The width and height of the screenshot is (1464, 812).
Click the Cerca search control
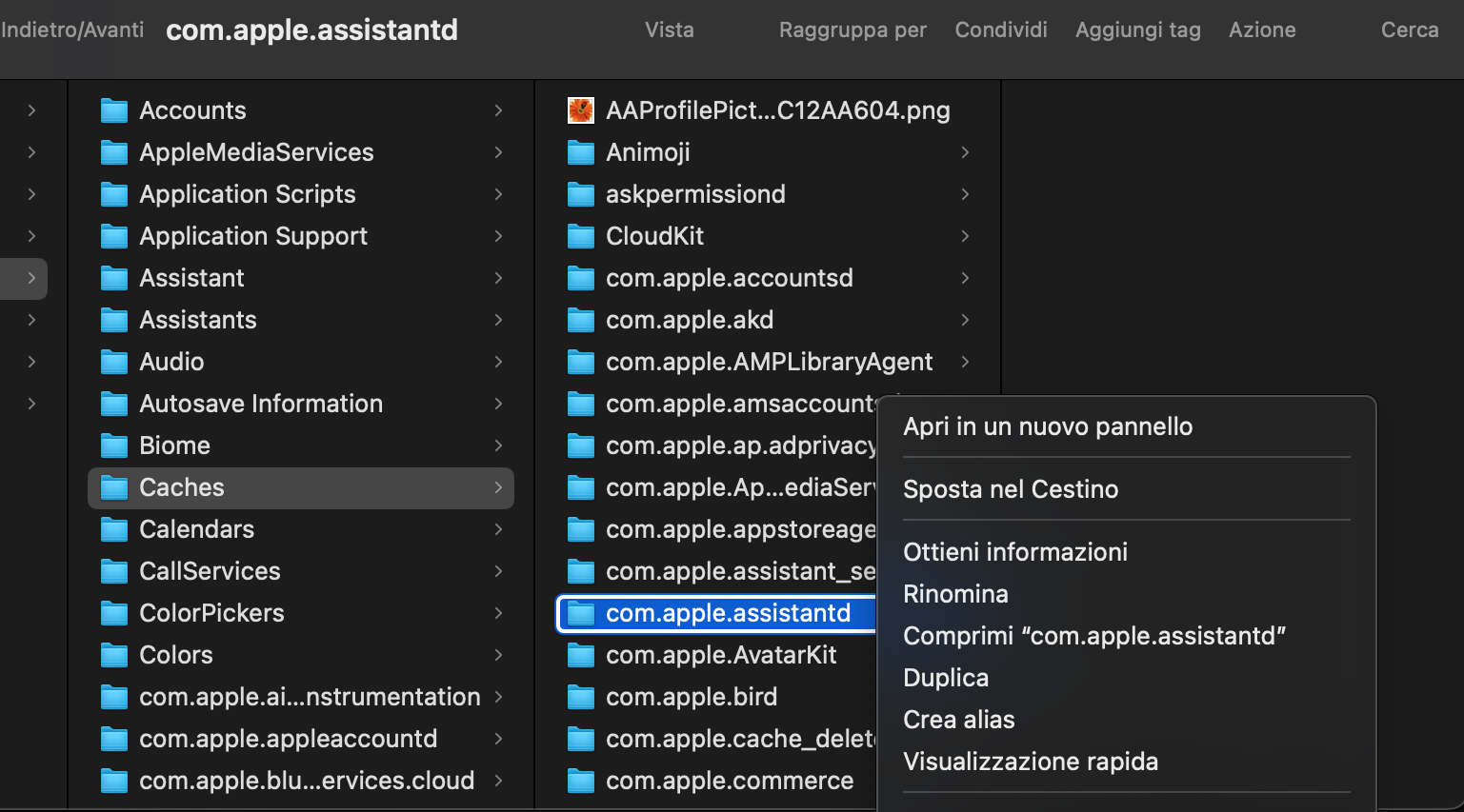(x=1409, y=30)
